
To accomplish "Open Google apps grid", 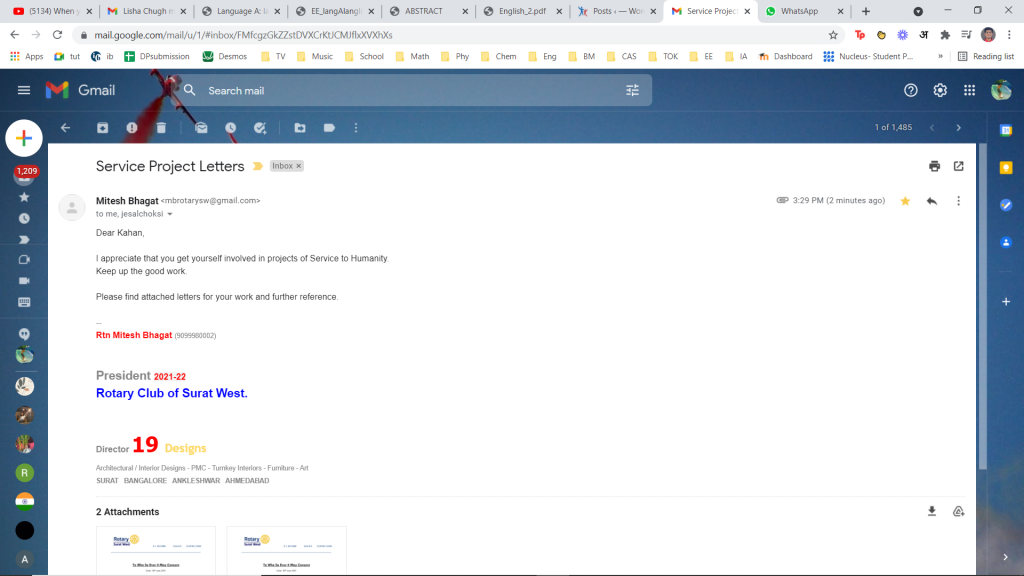I will pyautogui.click(x=969, y=90).
